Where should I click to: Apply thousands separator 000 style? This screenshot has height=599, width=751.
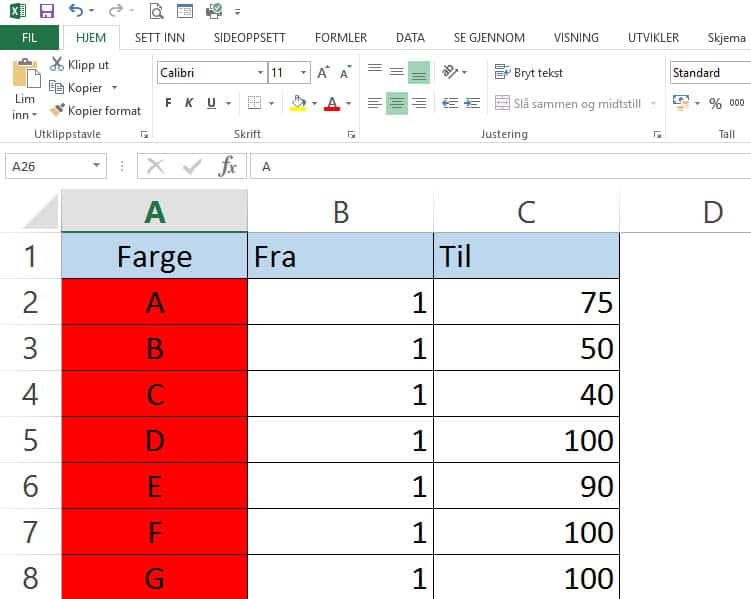coord(737,102)
